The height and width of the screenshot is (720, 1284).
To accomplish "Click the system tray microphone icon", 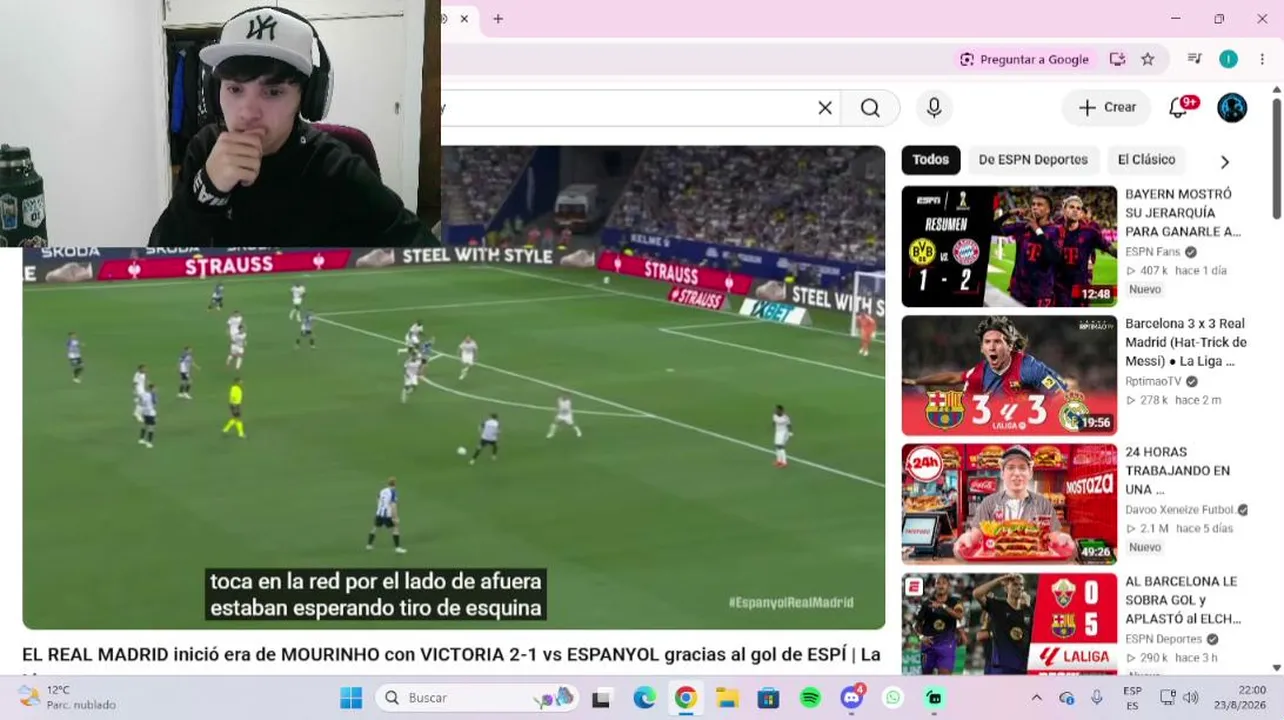I will point(1097,698).
